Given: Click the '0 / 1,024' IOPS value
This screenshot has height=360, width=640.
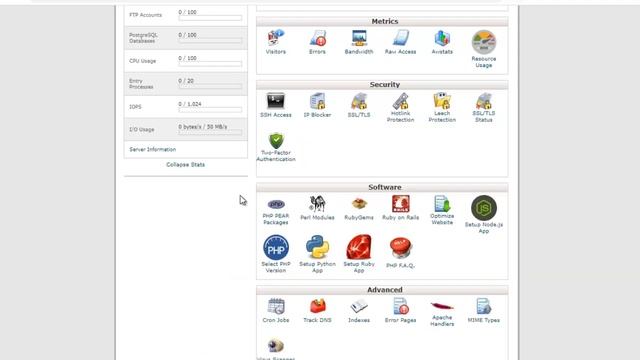Looking at the screenshot, I should 190,104.
